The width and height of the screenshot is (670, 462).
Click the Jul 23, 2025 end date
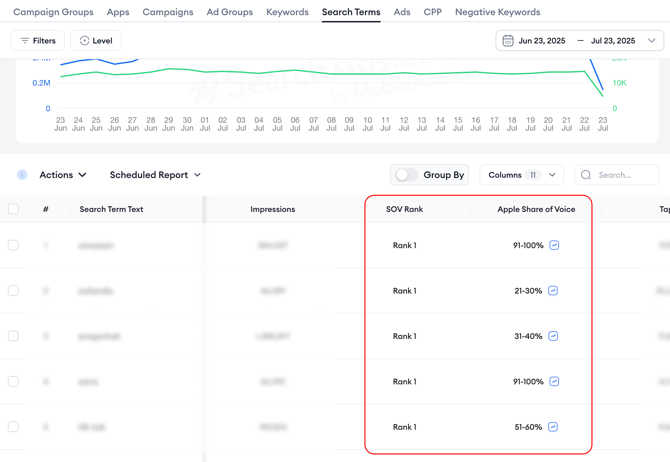(x=613, y=41)
